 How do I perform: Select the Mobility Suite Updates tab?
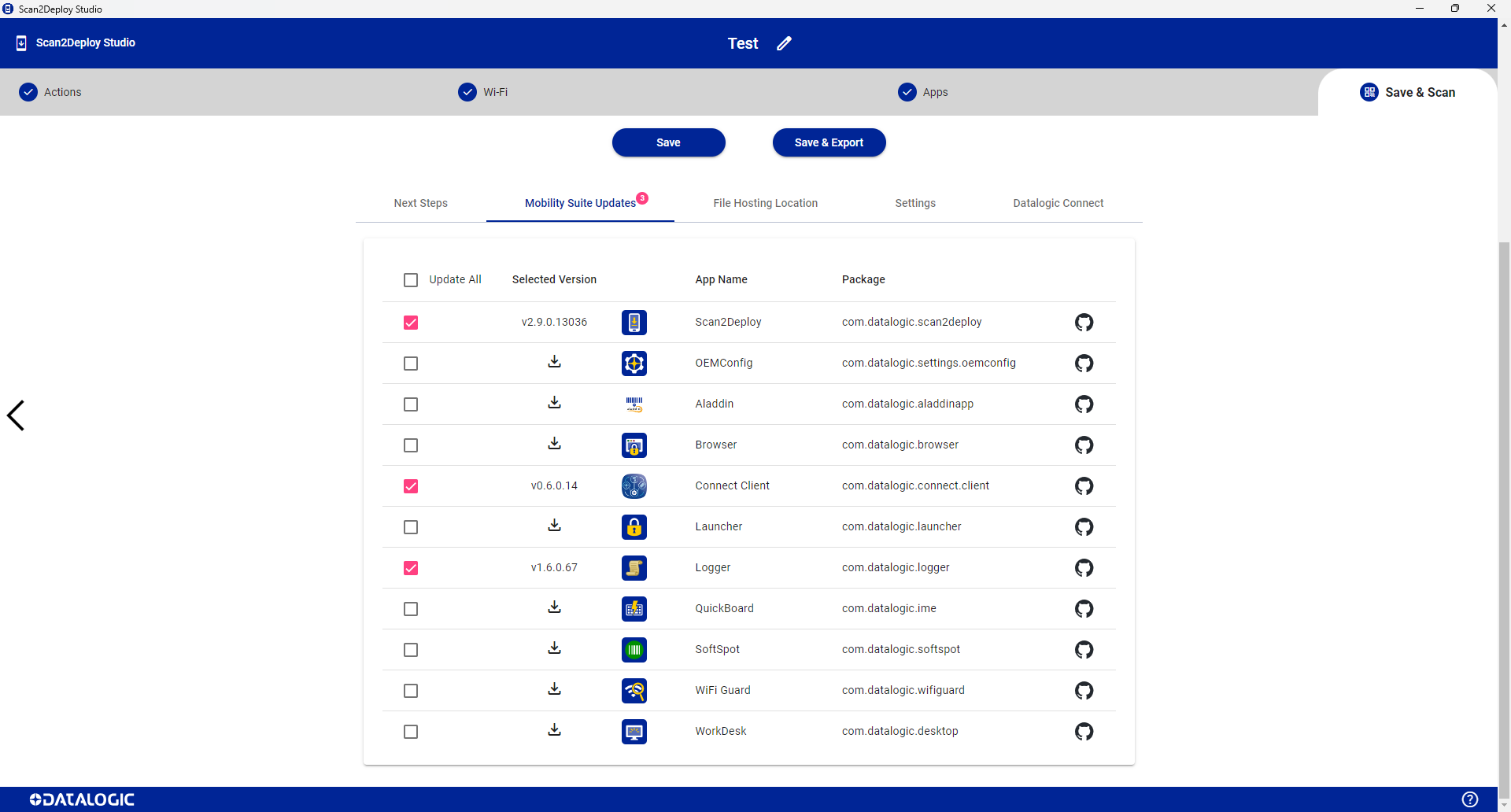pyautogui.click(x=581, y=203)
